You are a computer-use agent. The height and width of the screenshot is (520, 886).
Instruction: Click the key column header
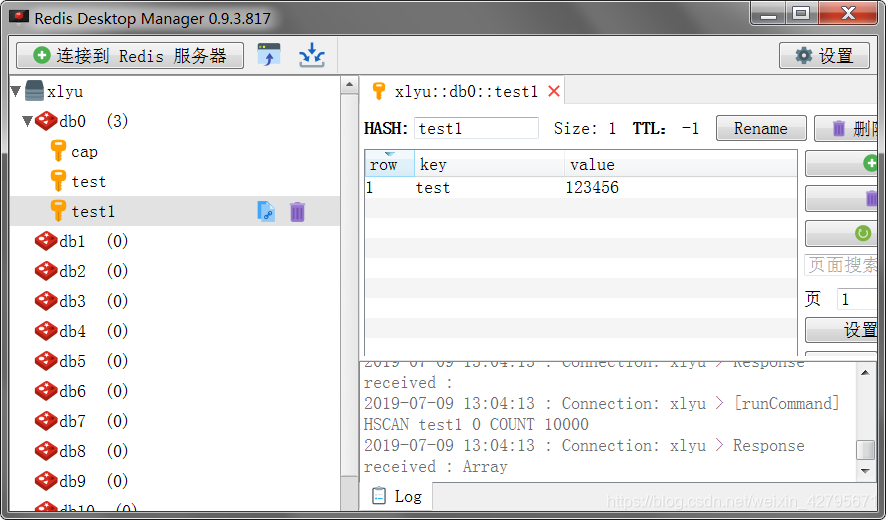point(489,164)
